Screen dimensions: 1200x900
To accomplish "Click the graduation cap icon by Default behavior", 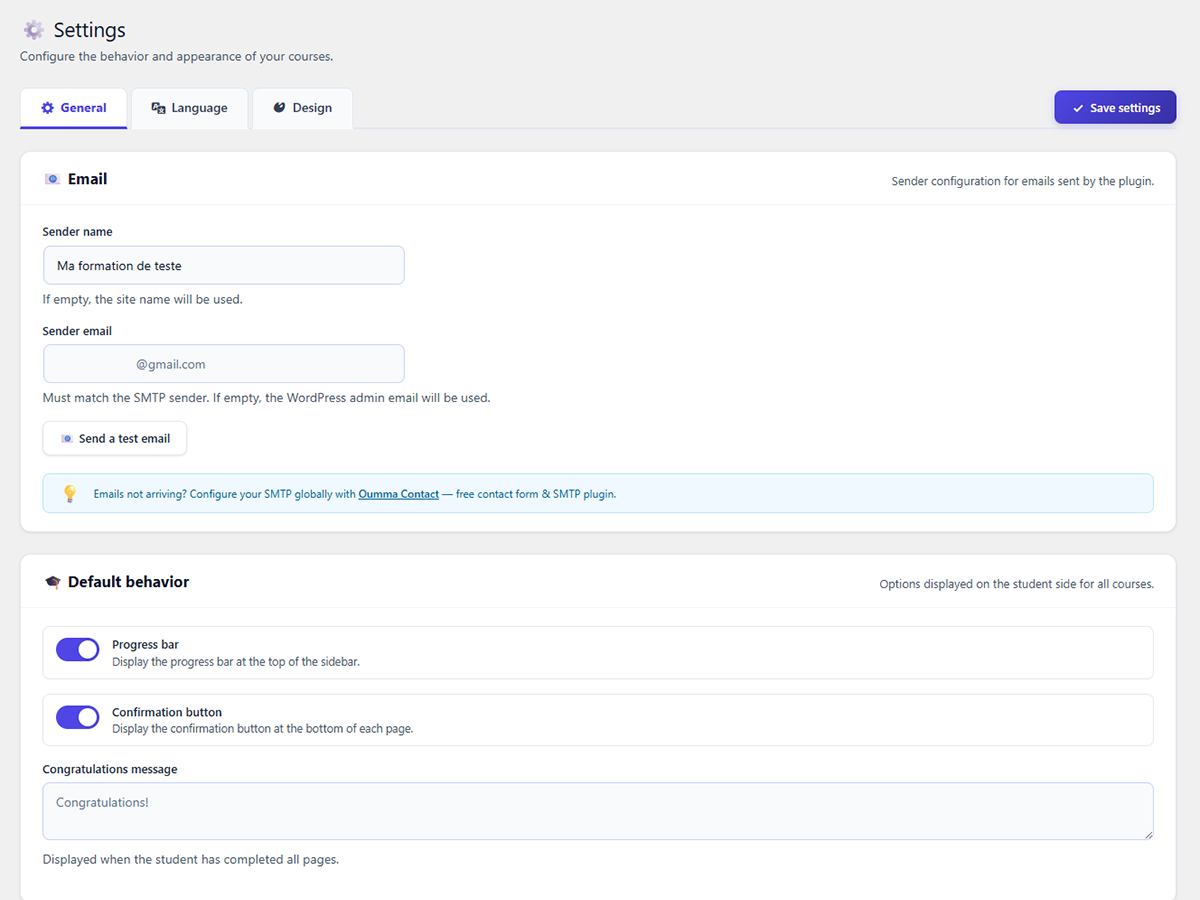I will point(53,582).
